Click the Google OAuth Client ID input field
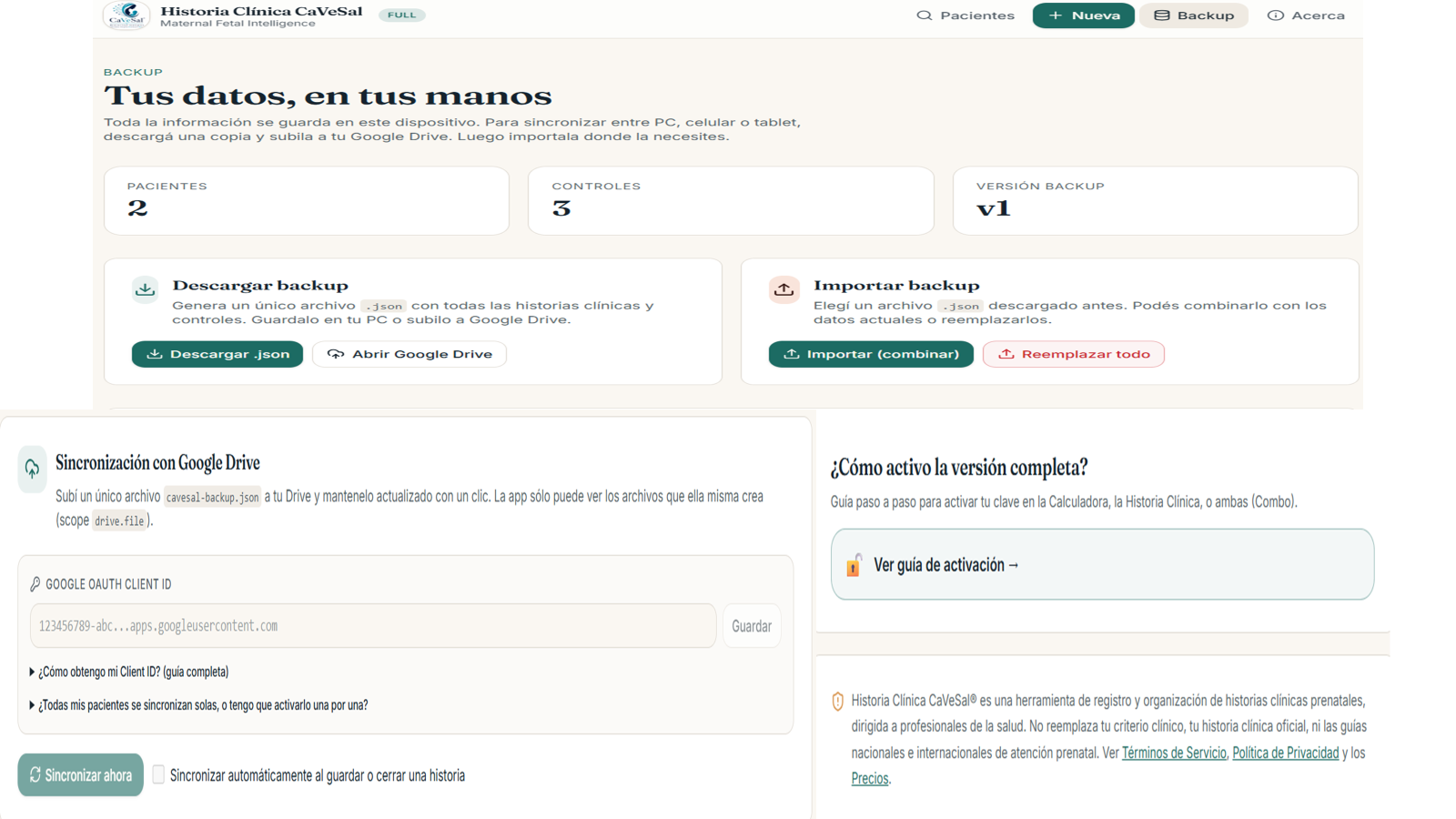 pos(373,626)
